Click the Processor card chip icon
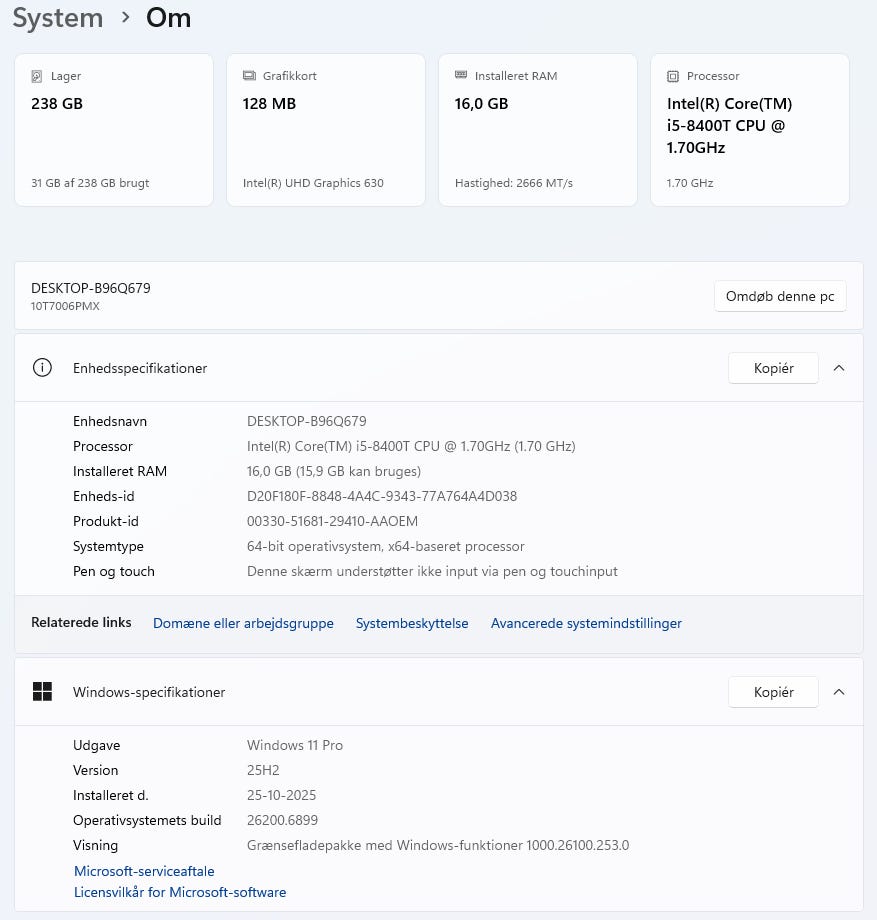 [673, 76]
